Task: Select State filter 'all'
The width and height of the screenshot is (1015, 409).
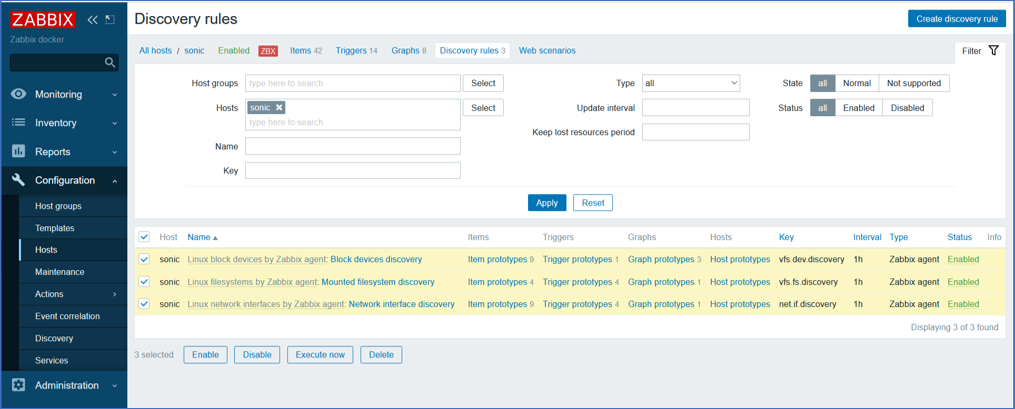Action: tap(823, 83)
